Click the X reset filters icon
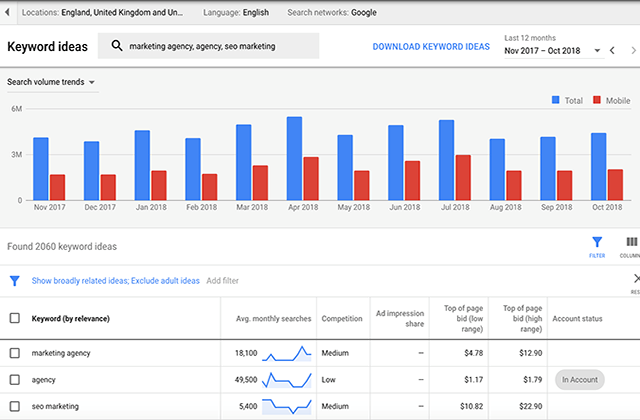 coord(636,278)
